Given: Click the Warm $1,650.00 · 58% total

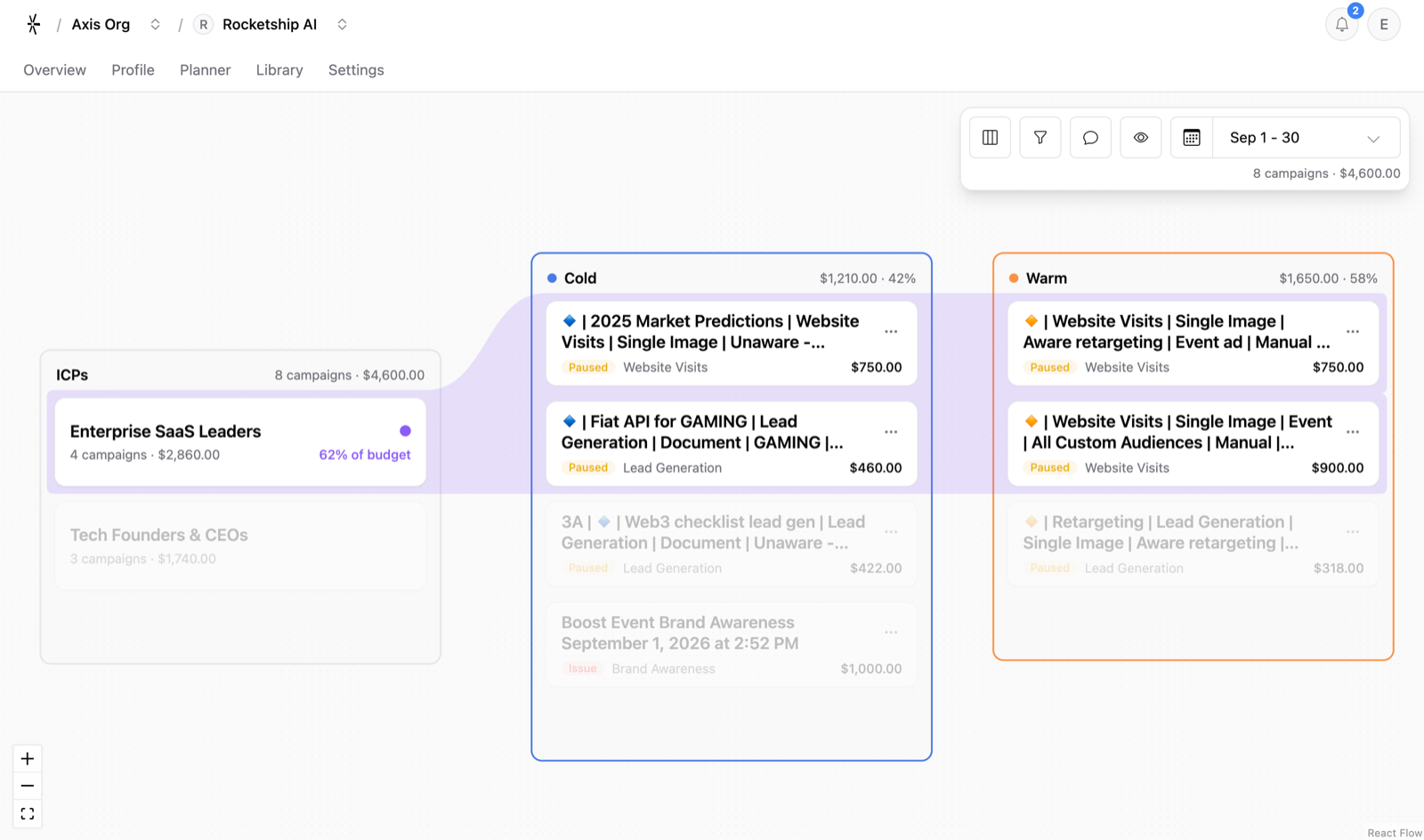Looking at the screenshot, I should (x=1328, y=279).
